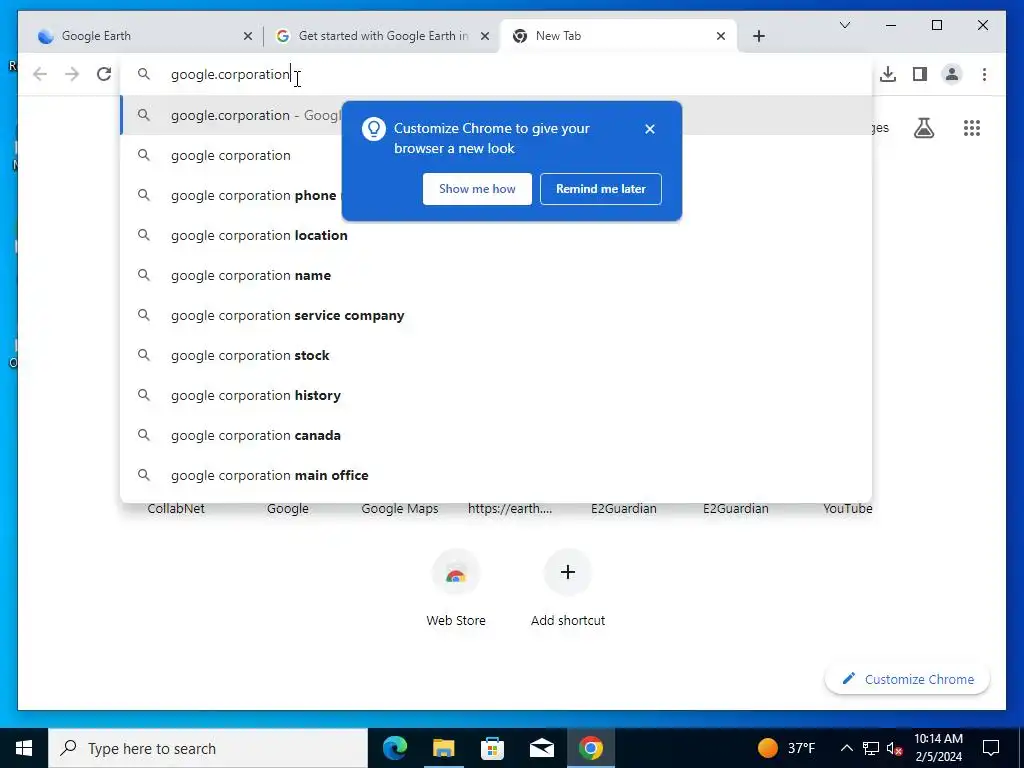1024x768 pixels.
Task: Open Microsoft Store from the taskbar
Action: click(492, 748)
